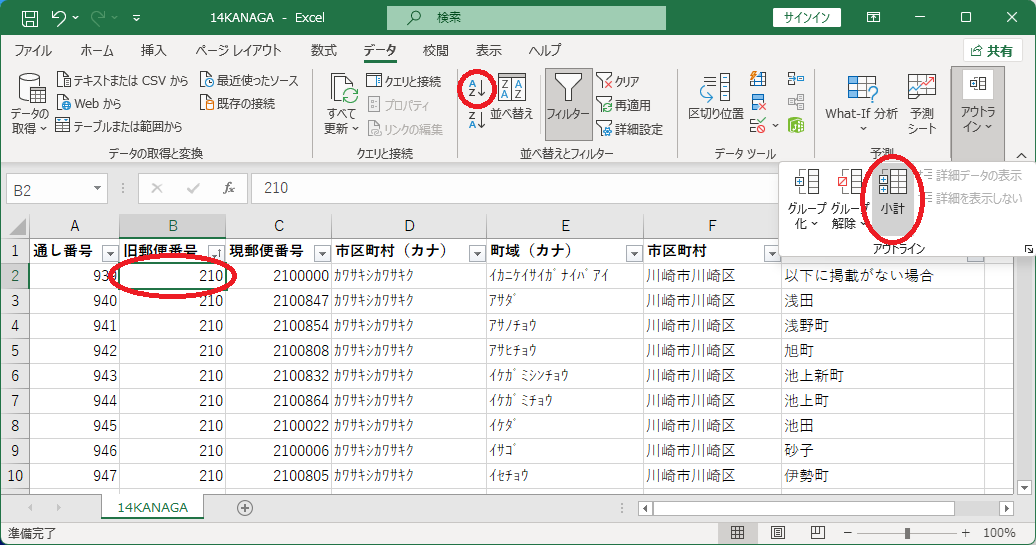Click クリア to clear filters
Image resolution: width=1036 pixels, height=545 pixels.
click(x=618, y=81)
